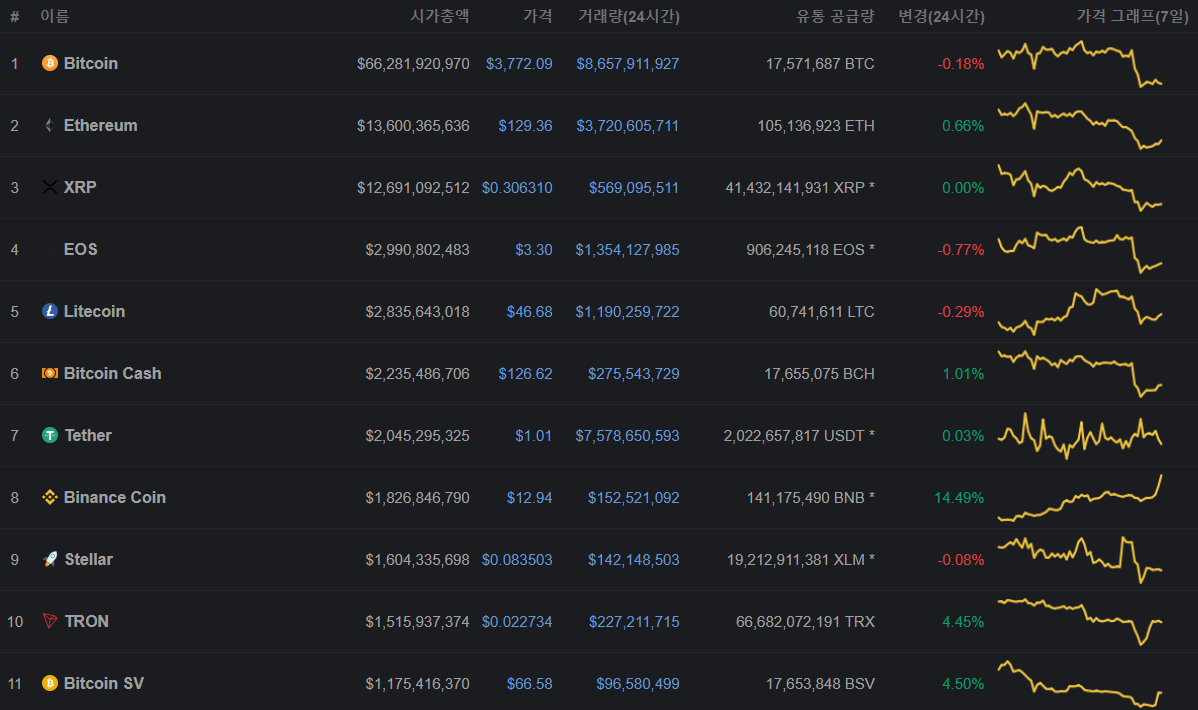
Task: Open the Litecoin coin name link
Action: [94, 311]
